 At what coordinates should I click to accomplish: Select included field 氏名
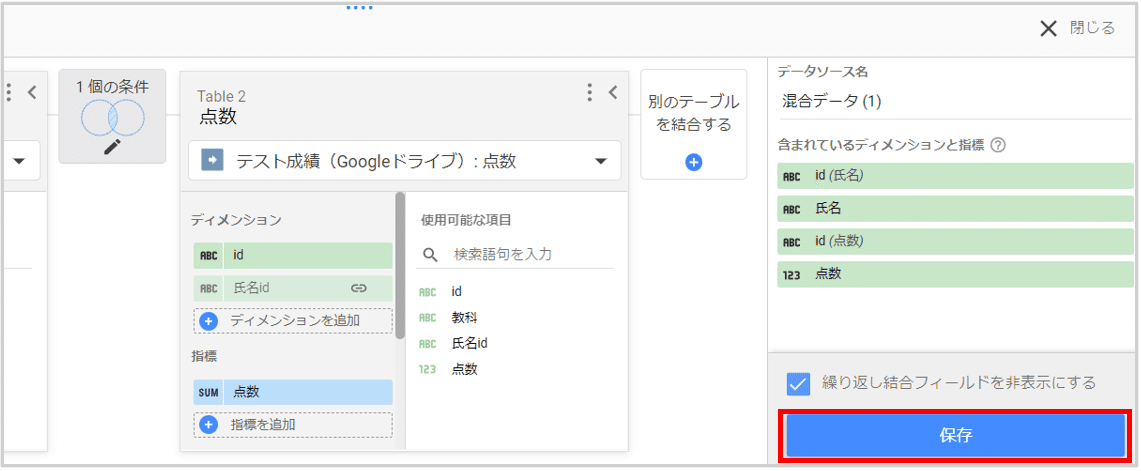[x=955, y=209]
